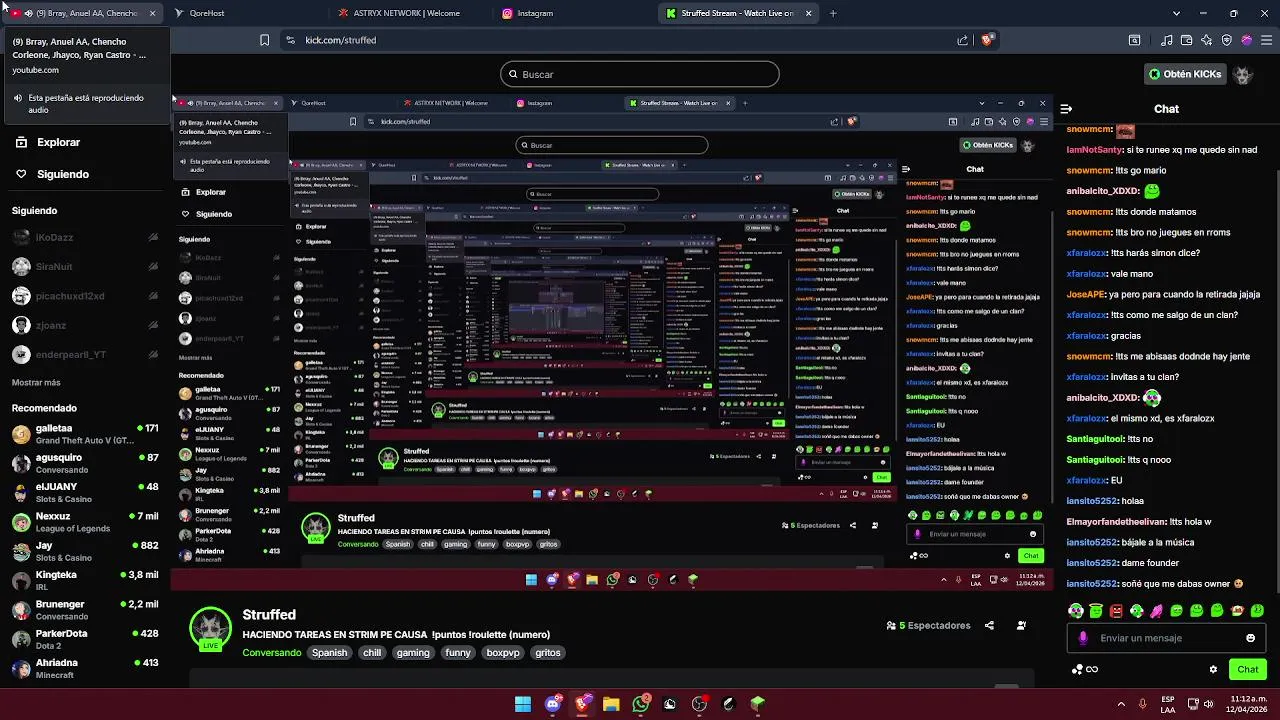
Task: Click the share page icon in address bar
Action: (x=962, y=40)
